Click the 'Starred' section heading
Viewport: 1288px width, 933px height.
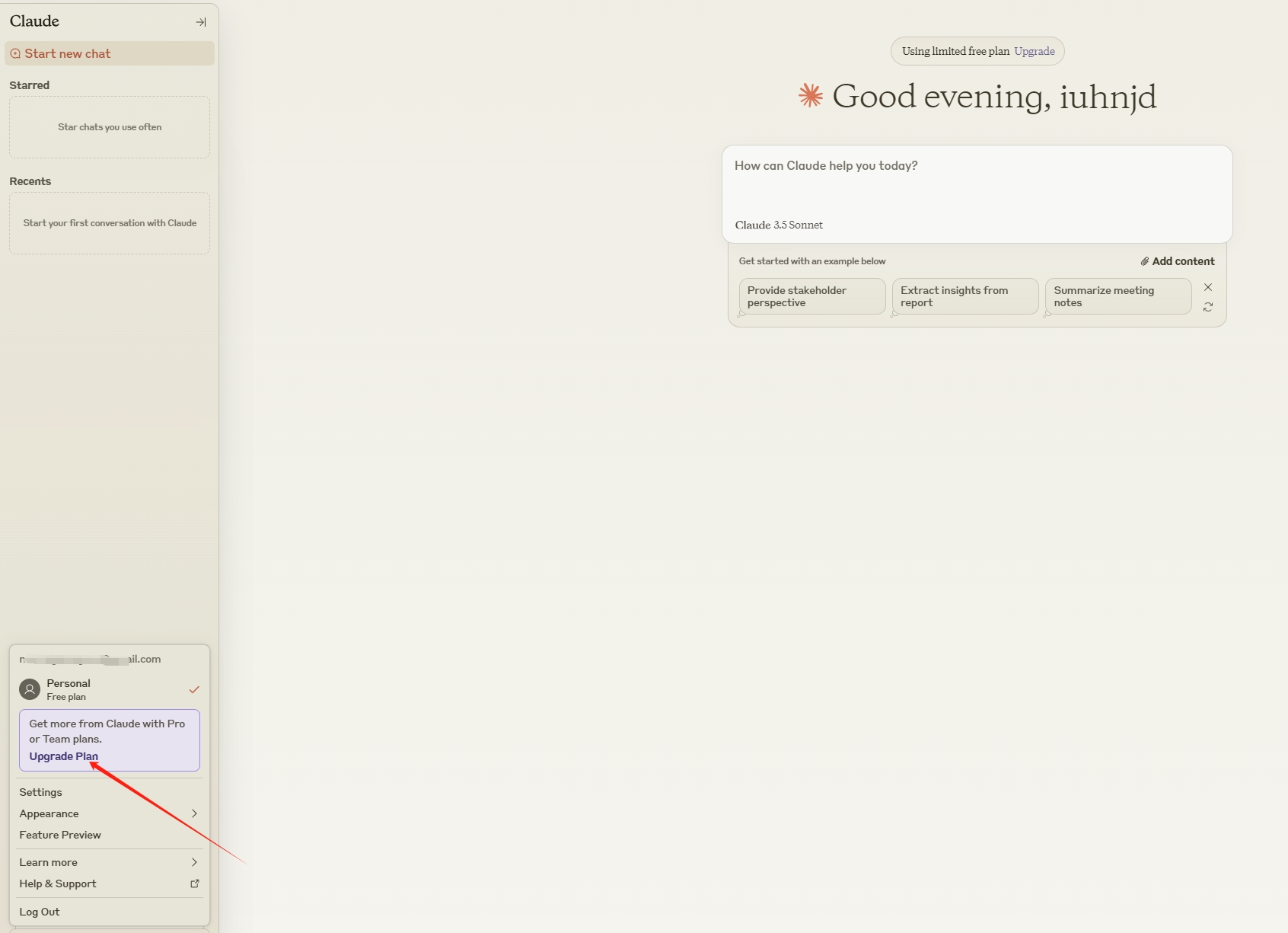tap(30, 85)
